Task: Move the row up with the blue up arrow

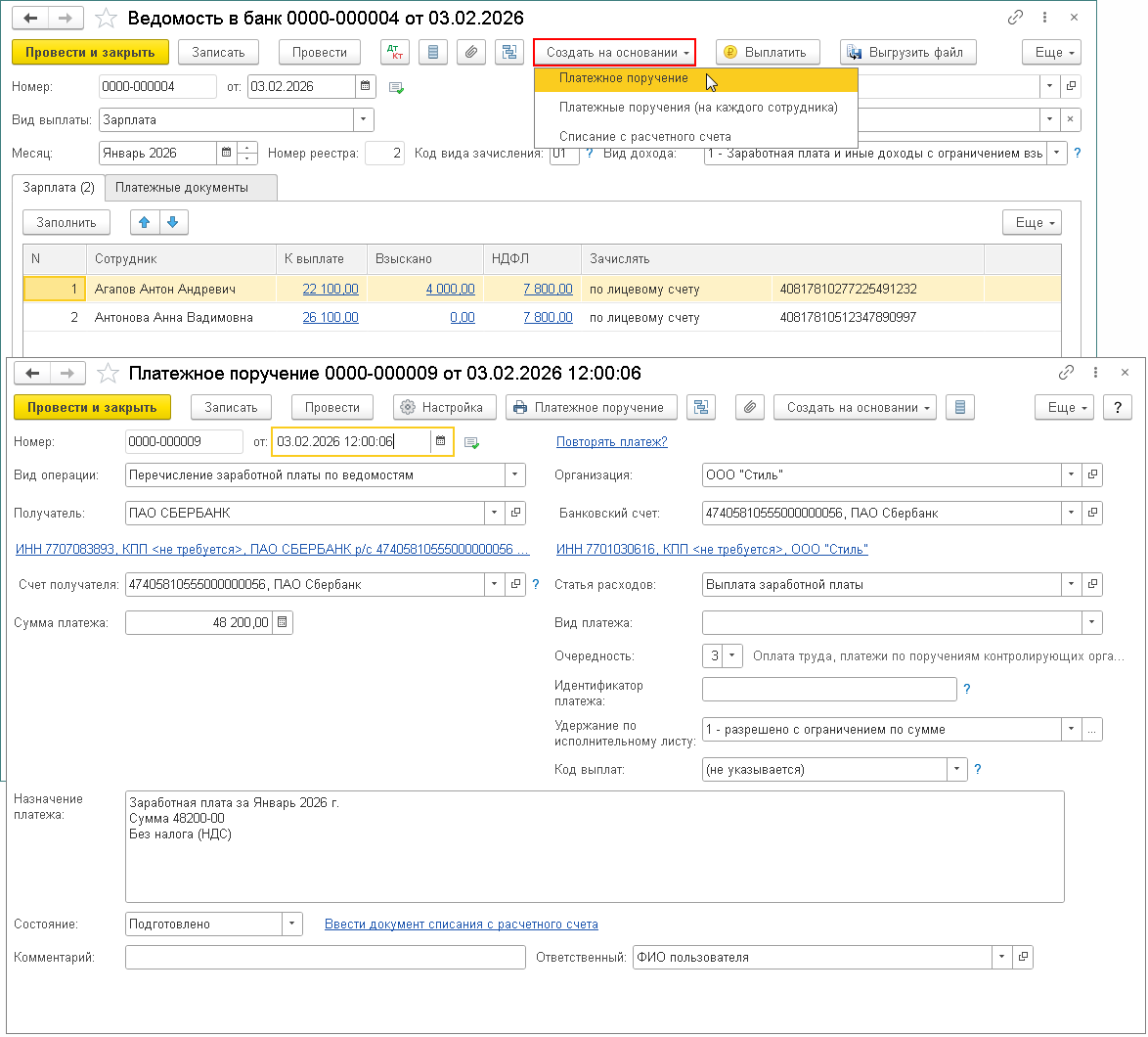Action: (x=145, y=223)
